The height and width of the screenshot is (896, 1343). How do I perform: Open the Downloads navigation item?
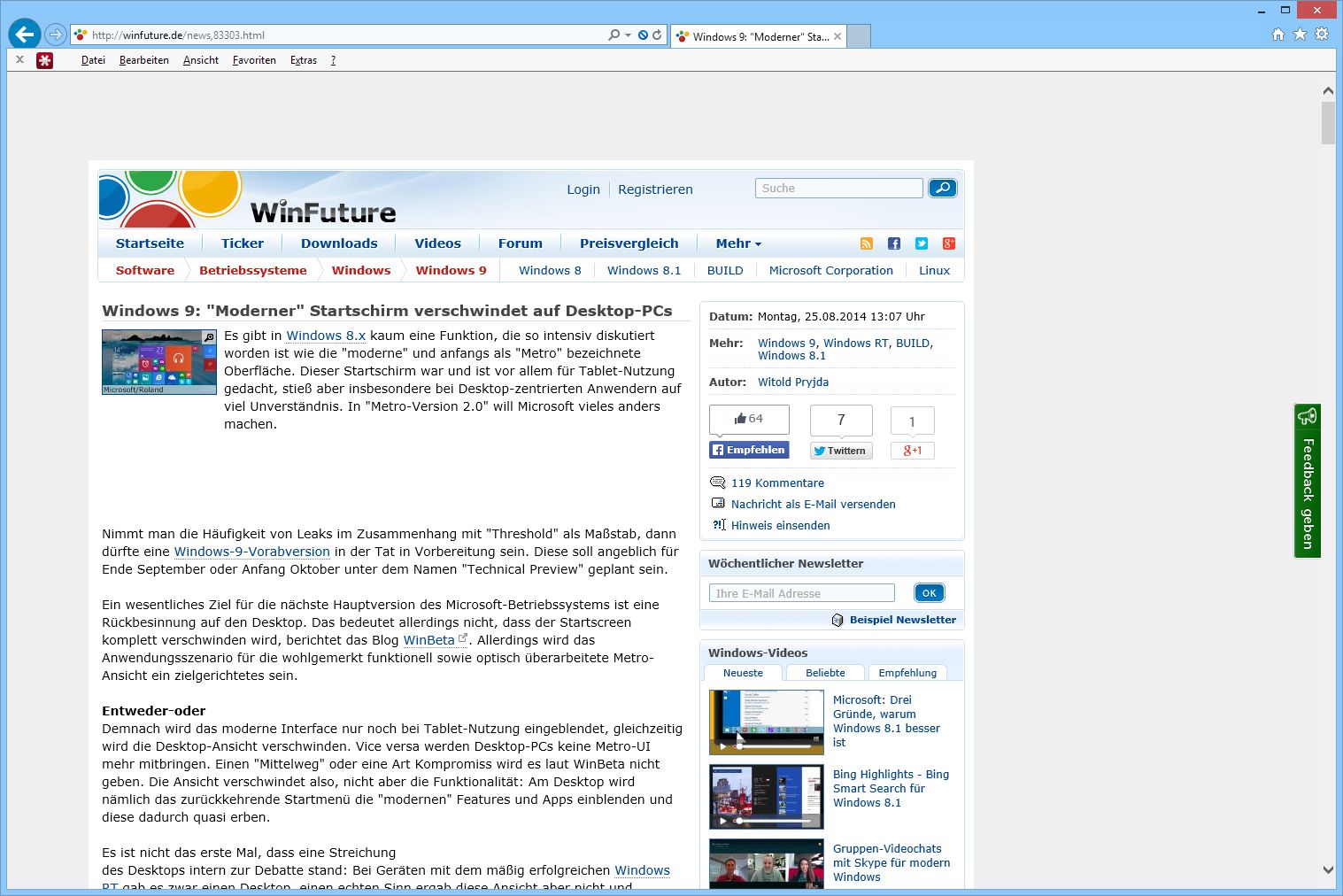pyautogui.click(x=339, y=243)
